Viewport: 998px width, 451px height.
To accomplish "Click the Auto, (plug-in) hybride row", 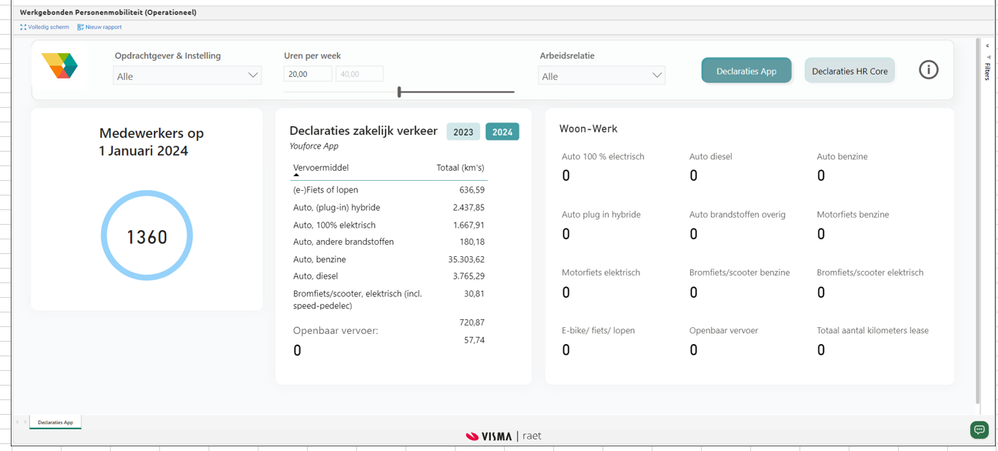I will coord(390,207).
